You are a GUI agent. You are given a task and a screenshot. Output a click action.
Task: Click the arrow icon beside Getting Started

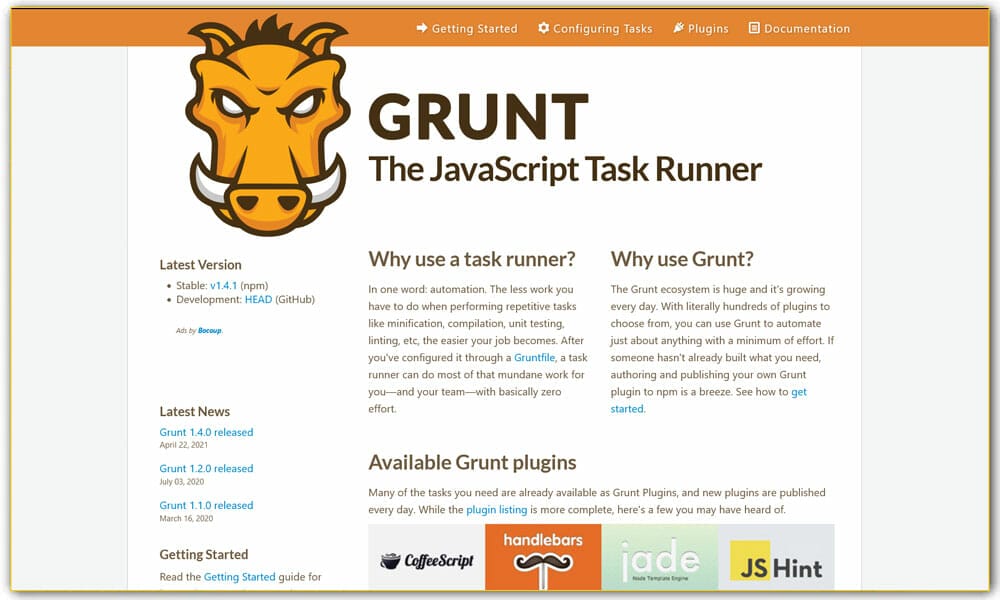point(420,28)
